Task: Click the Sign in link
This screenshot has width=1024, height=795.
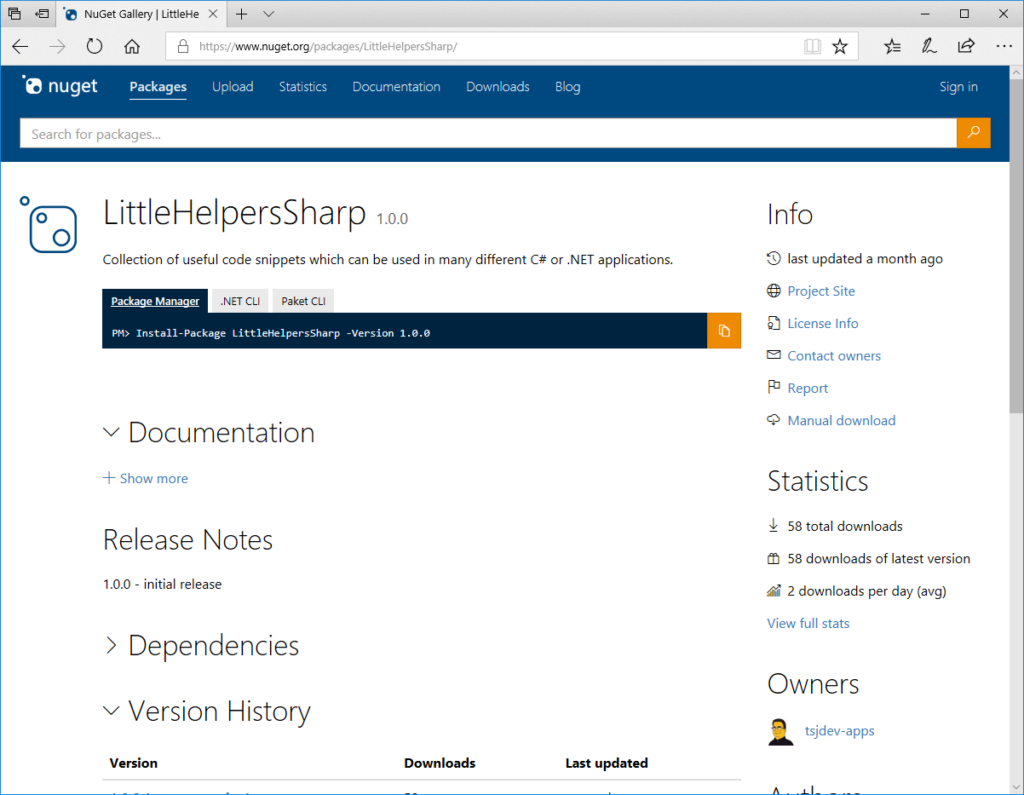Action: [958, 87]
